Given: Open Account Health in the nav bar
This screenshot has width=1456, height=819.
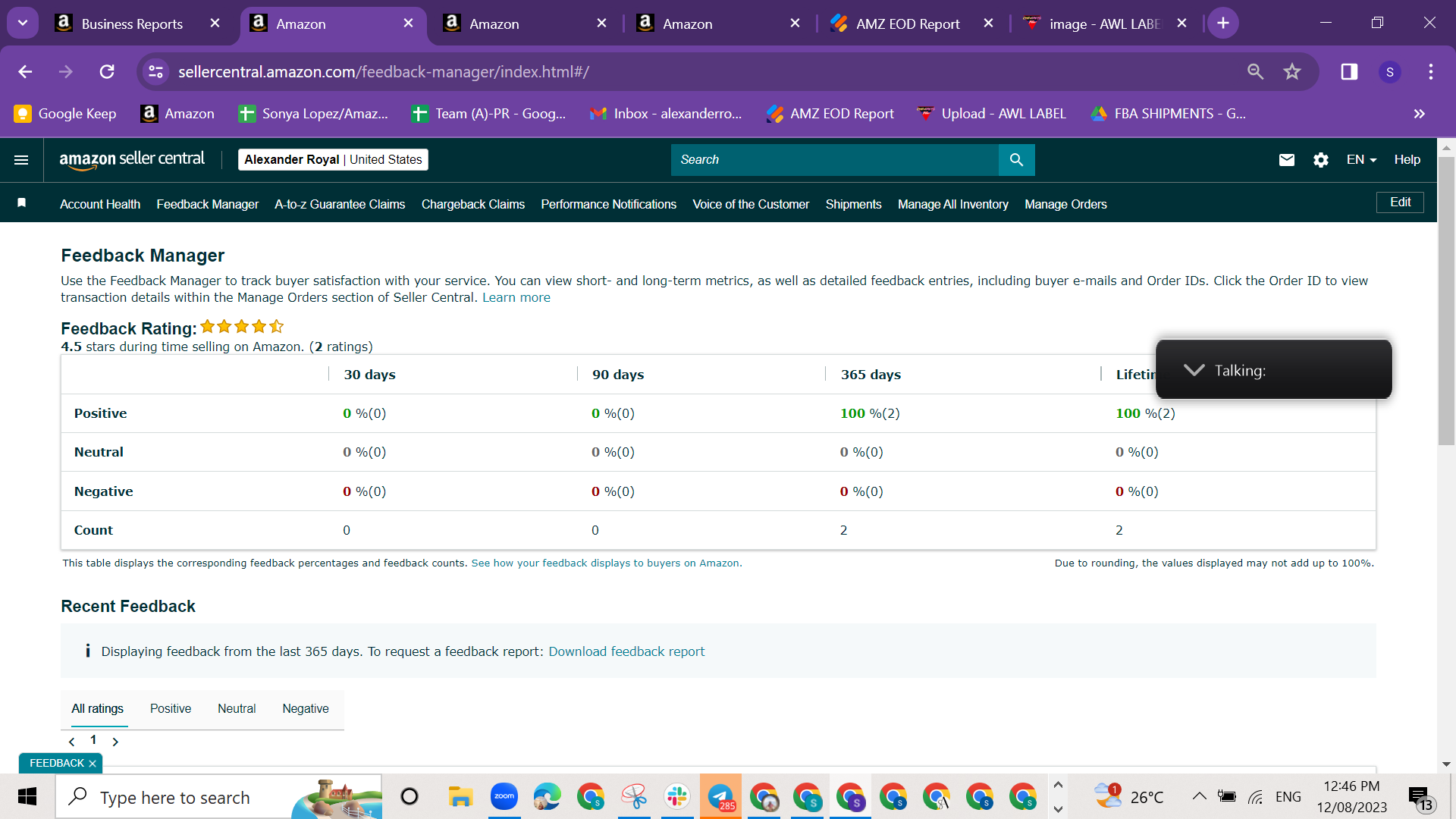Looking at the screenshot, I should [x=100, y=204].
